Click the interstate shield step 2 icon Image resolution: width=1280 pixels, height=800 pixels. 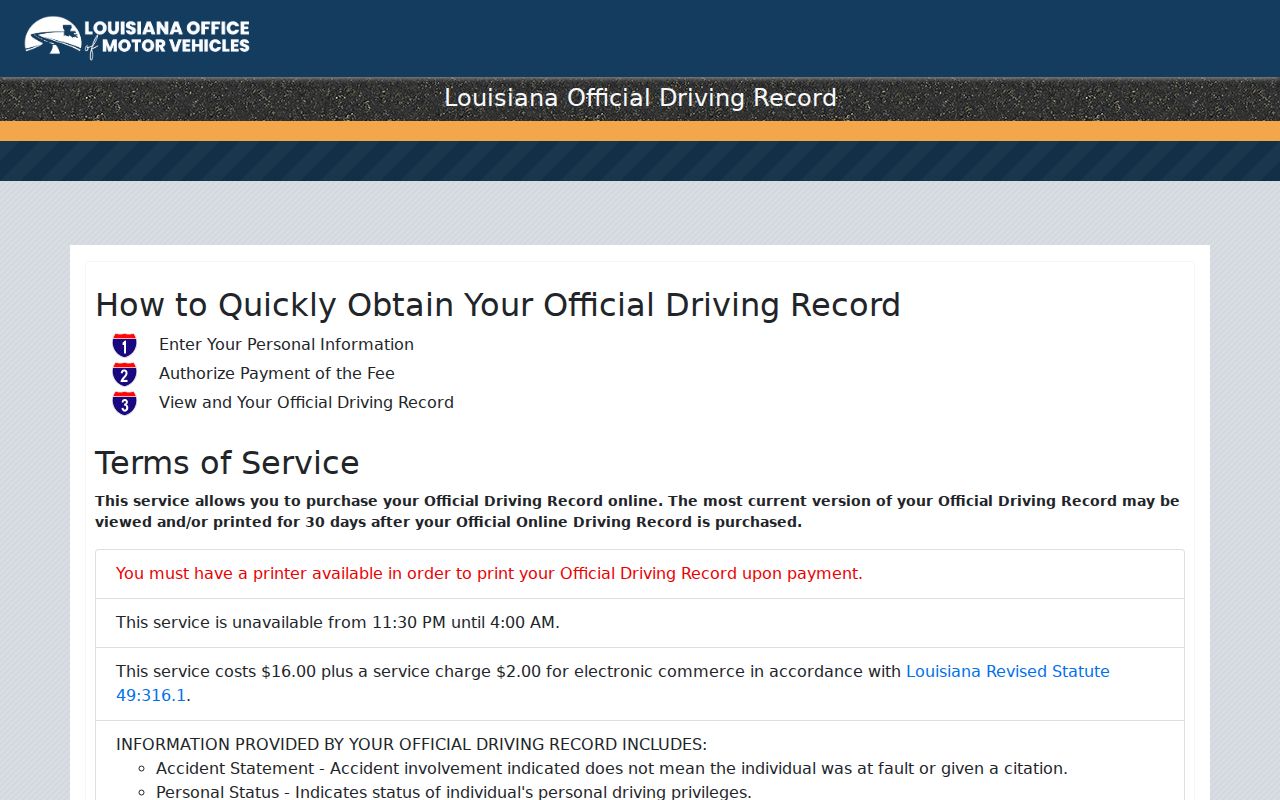click(x=124, y=374)
